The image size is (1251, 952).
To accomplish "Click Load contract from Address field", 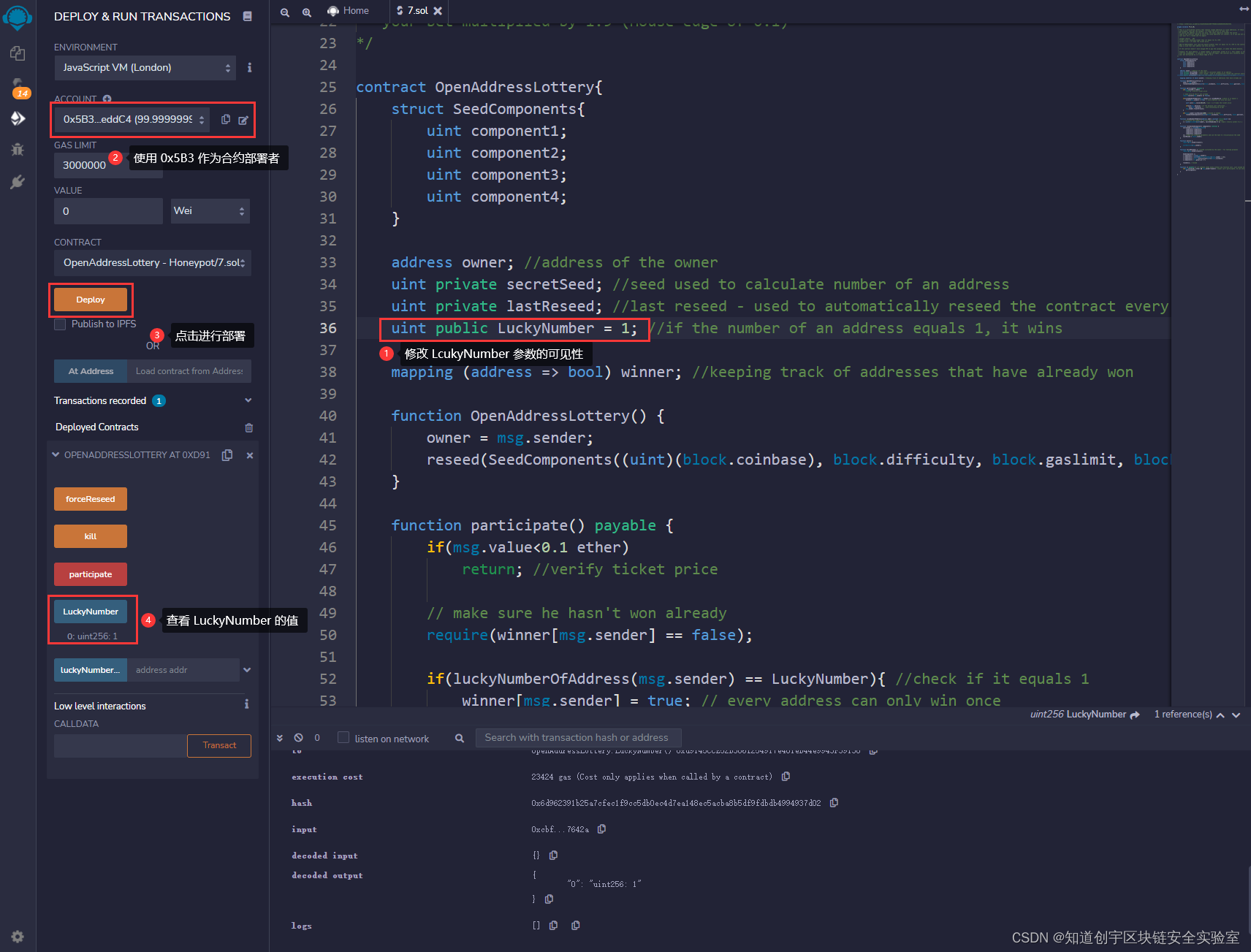I will pos(189,371).
